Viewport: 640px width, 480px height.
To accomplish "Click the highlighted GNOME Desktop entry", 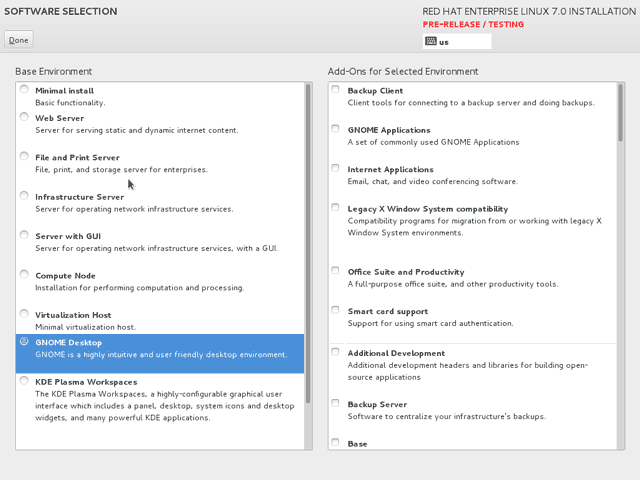I will click(160, 353).
